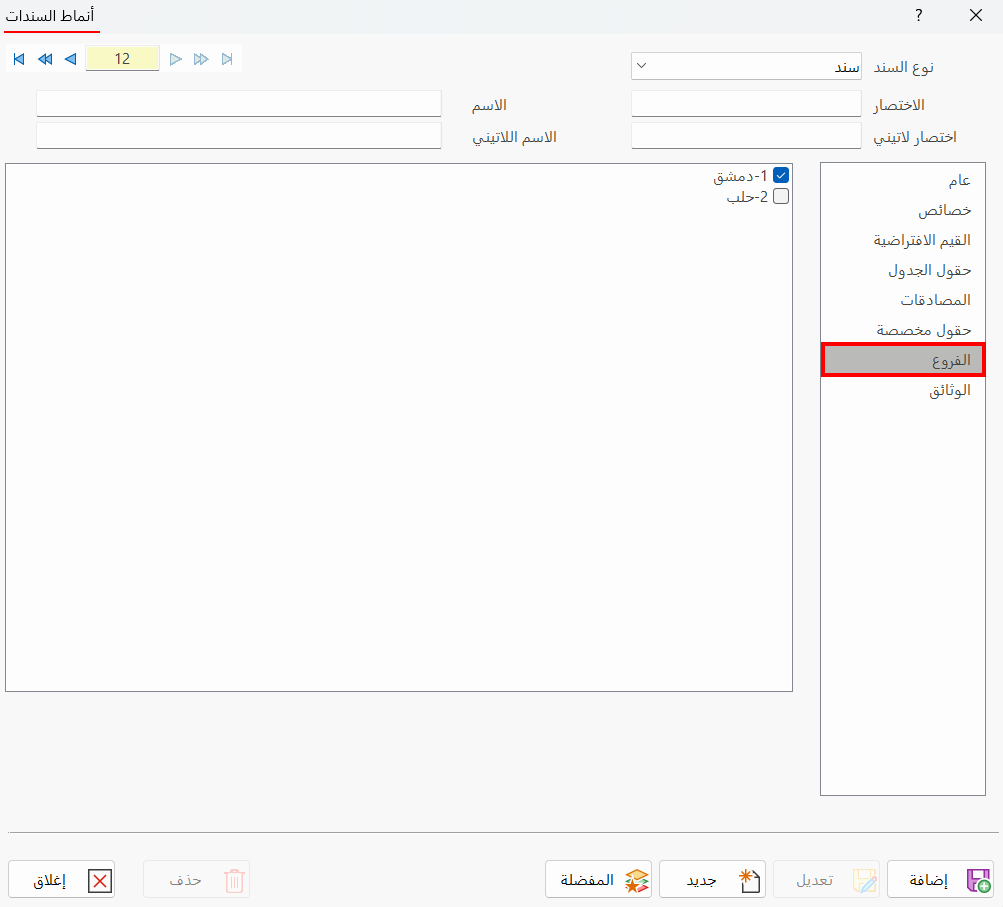Focus the الاختصار input field
The width and height of the screenshot is (1003, 907).
pyautogui.click(x=746, y=104)
